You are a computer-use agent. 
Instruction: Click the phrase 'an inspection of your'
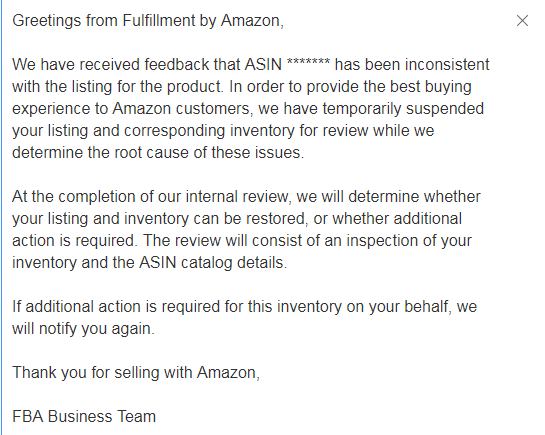pyautogui.click(x=398, y=240)
